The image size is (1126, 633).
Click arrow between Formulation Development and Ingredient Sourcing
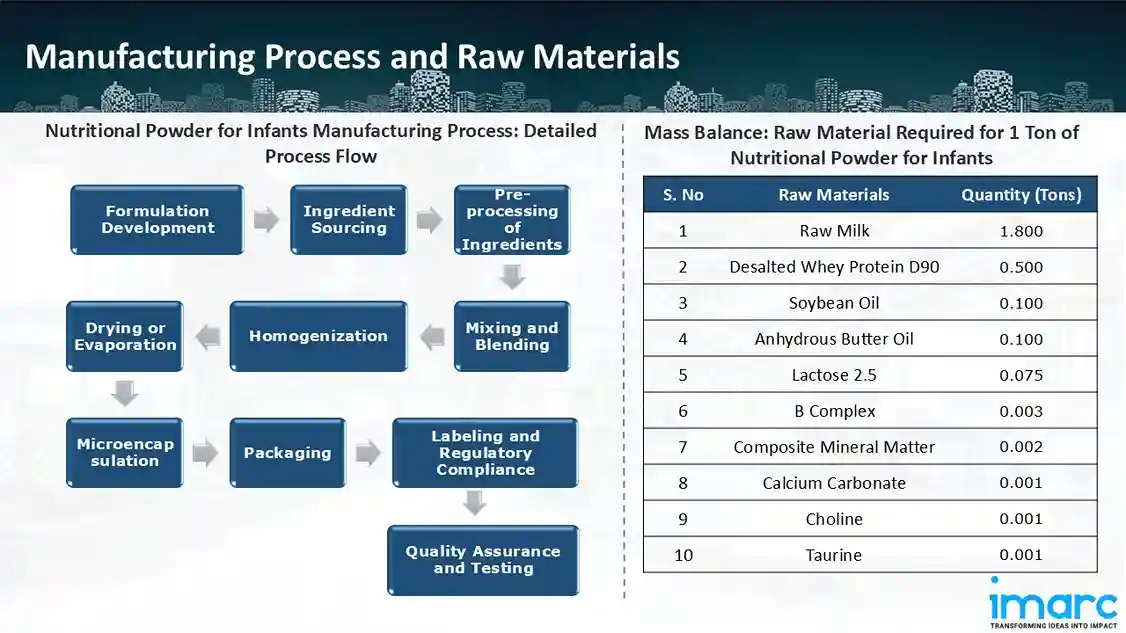[x=266, y=220]
